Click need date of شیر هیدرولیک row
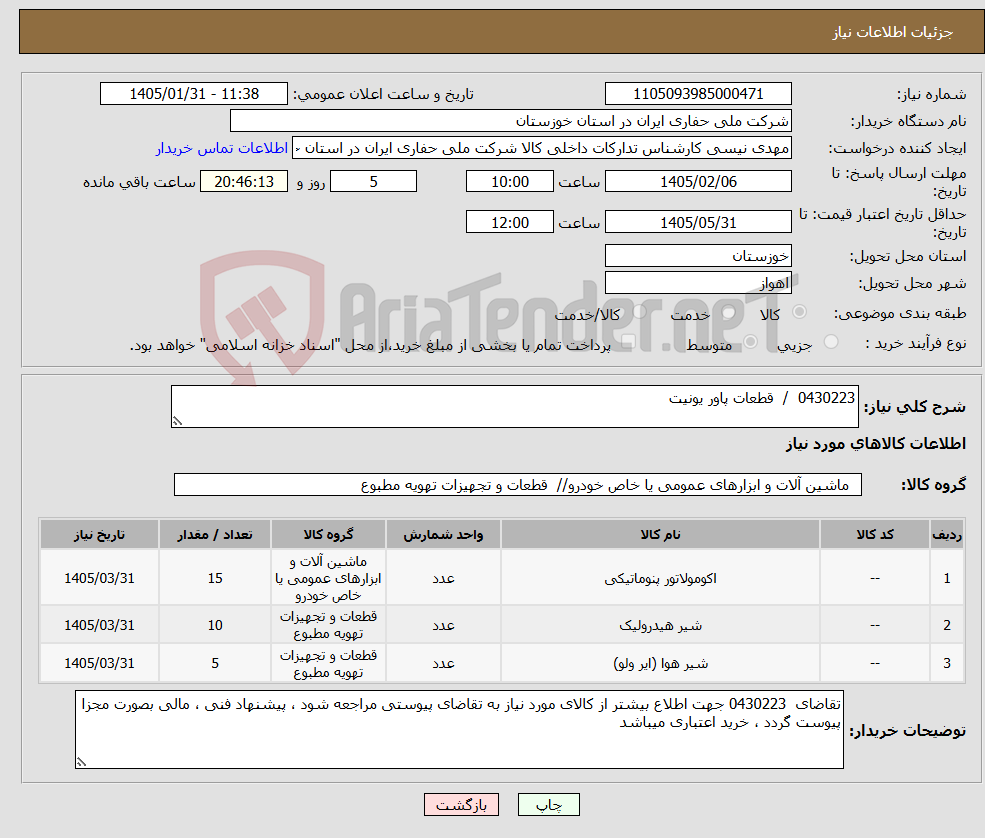Viewport: 985px width, 838px height. click(x=99, y=625)
